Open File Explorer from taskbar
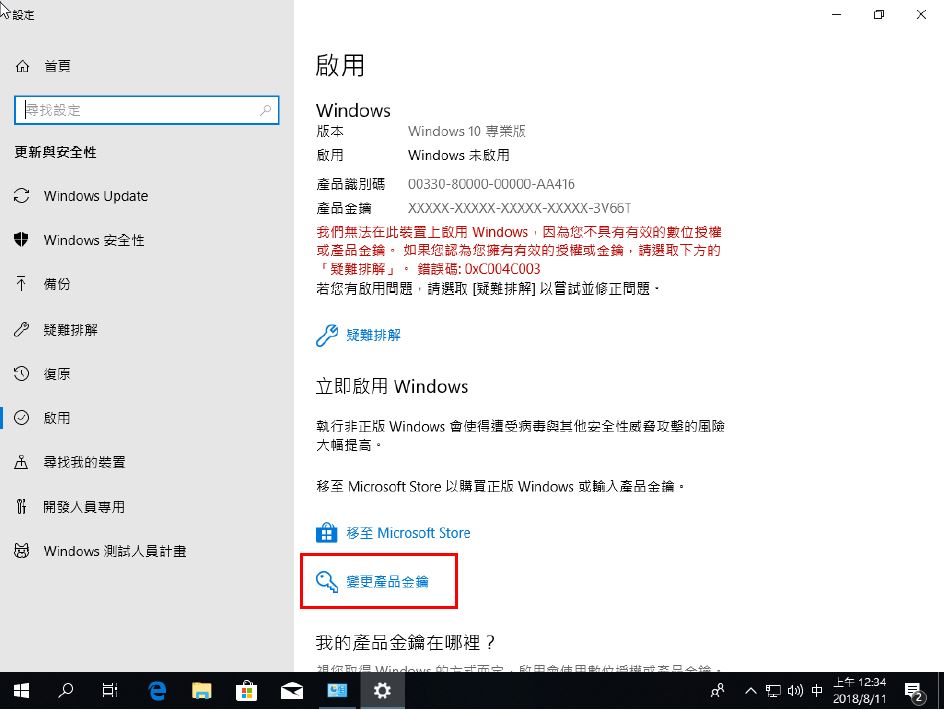Viewport: 945px width, 710px height. point(202,691)
